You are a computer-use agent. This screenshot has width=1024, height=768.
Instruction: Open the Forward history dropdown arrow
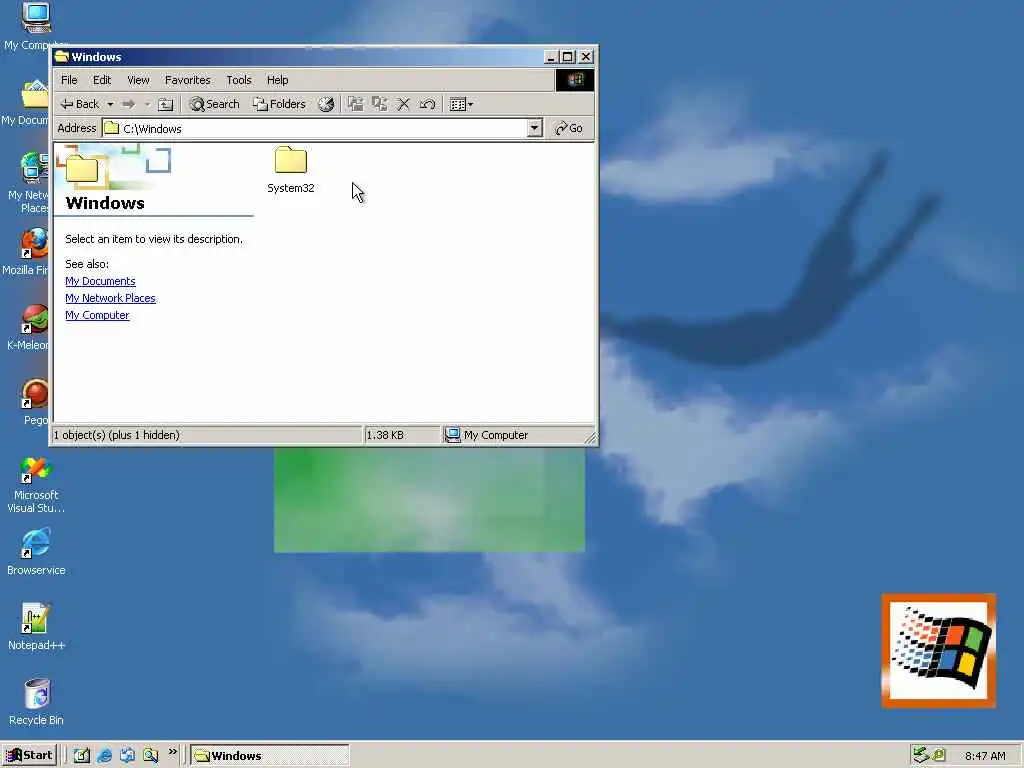(148, 104)
